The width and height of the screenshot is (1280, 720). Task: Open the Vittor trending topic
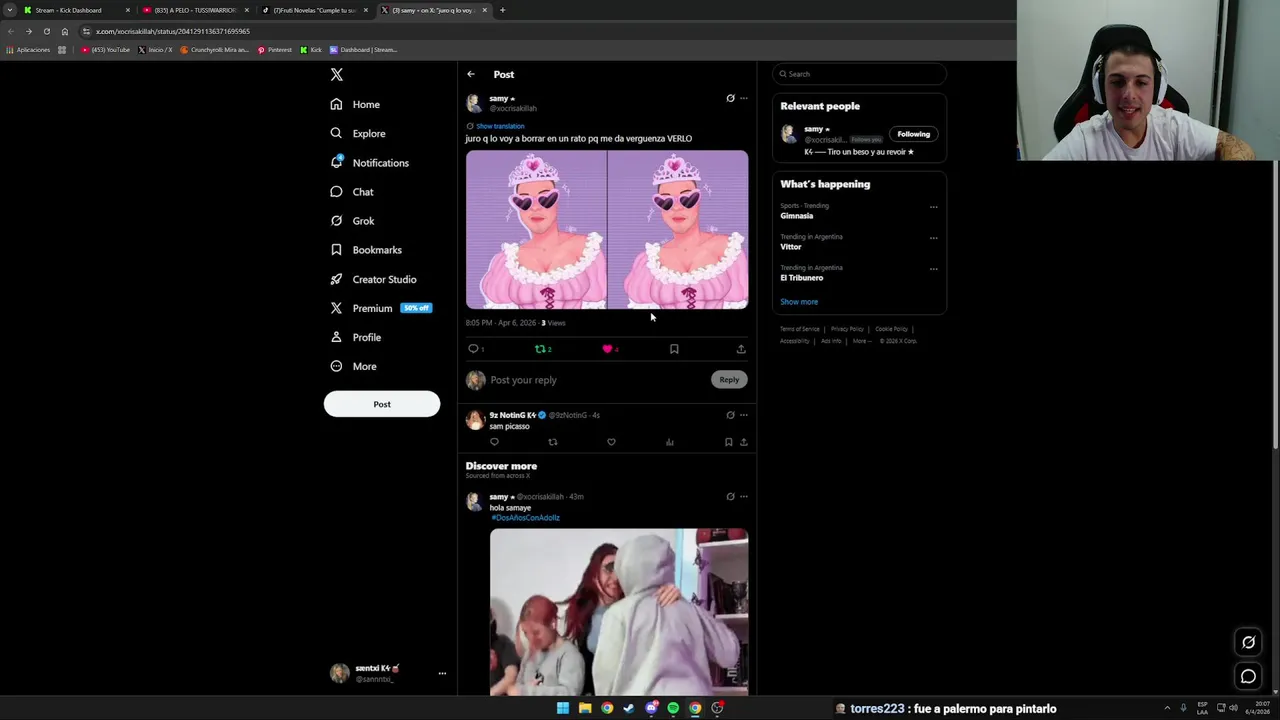[791, 247]
